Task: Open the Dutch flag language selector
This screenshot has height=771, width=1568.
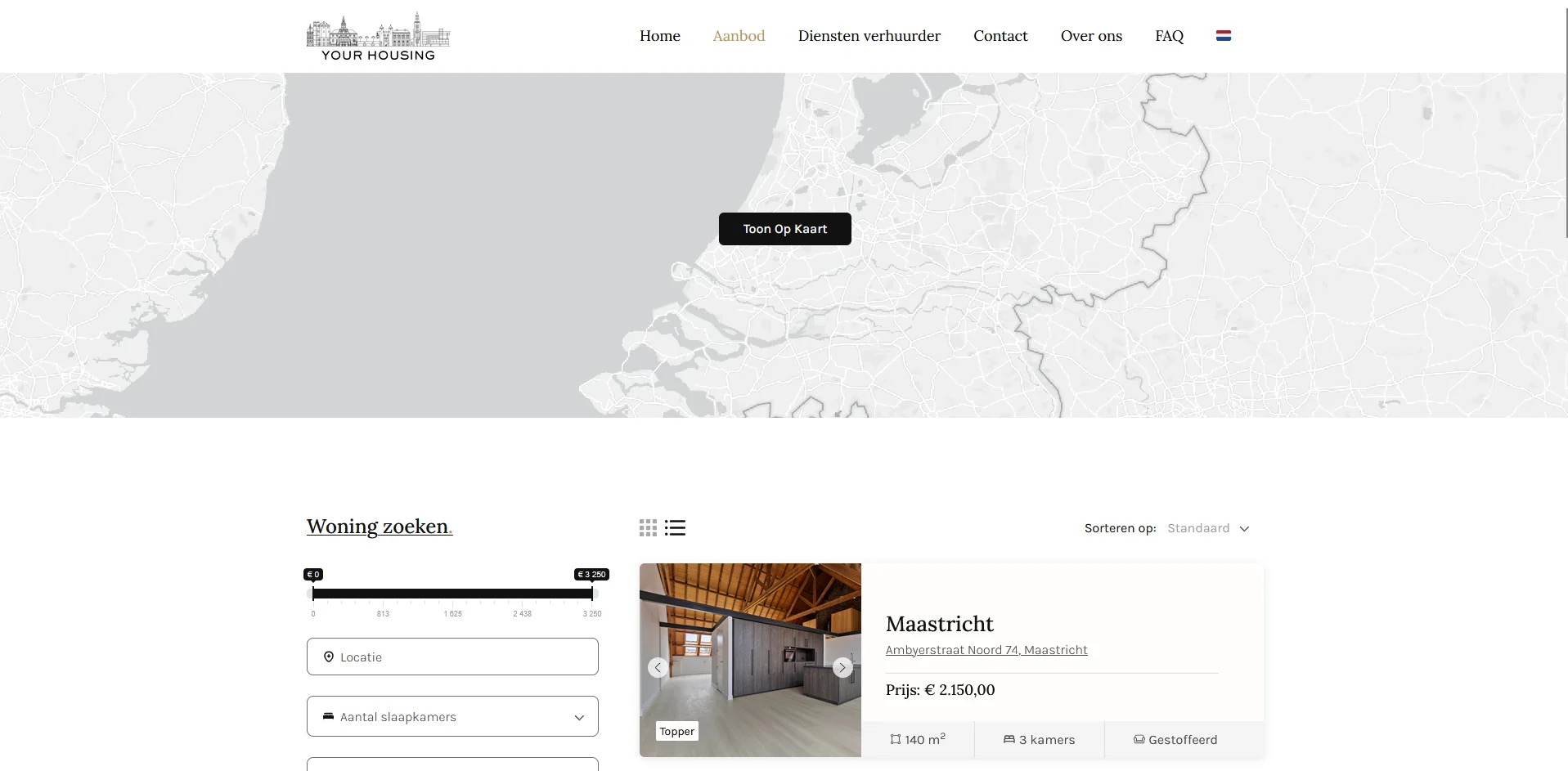Action: click(x=1223, y=35)
